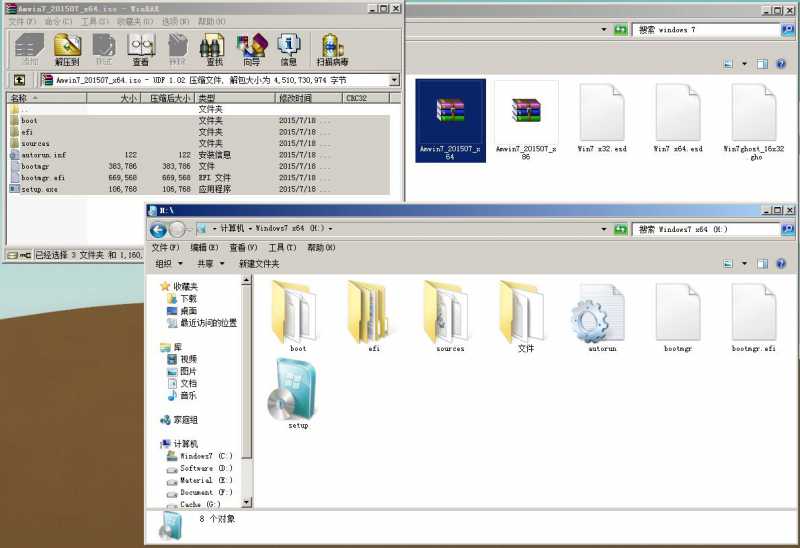Select the setup.exe row in the WinRAR list
Image resolution: width=800 pixels, height=548 pixels.
click(x=199, y=189)
